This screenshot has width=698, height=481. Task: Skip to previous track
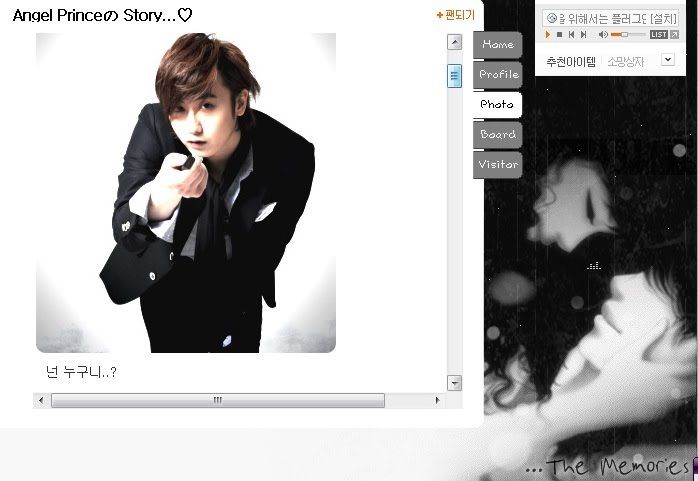(x=572, y=35)
